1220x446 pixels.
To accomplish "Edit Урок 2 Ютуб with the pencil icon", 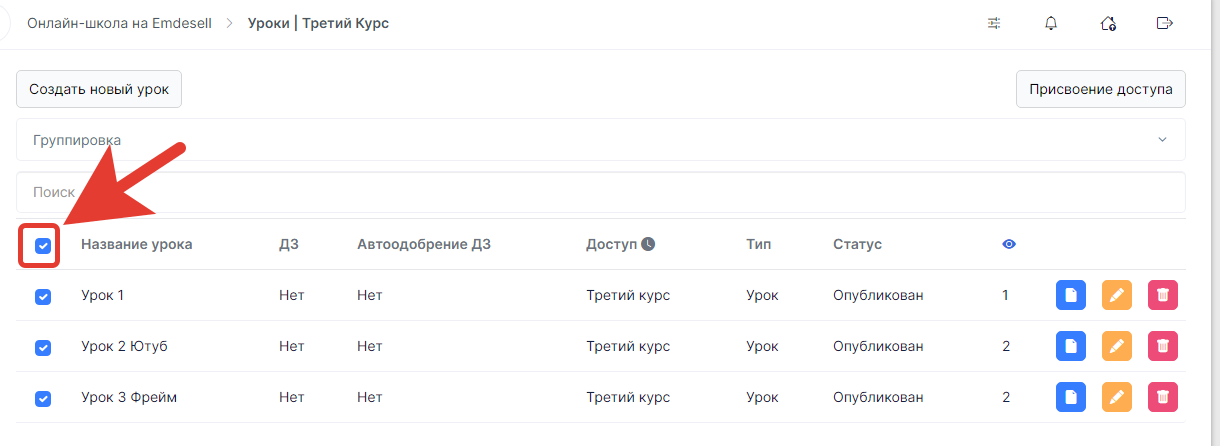I will [1117, 346].
